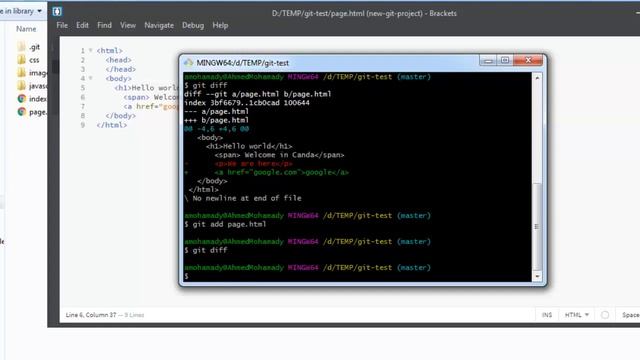Click line number 1 in the gutter
Image resolution: width=640 pixels, height=360 pixels.
click(82, 51)
